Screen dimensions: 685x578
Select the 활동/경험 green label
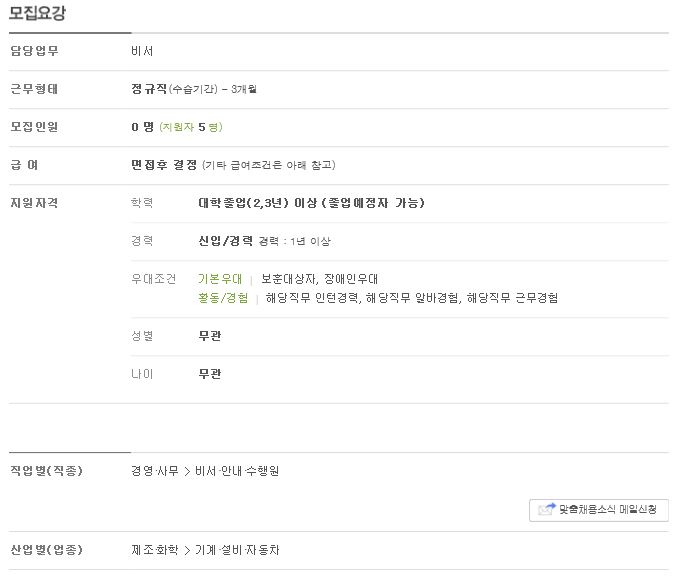(223, 298)
